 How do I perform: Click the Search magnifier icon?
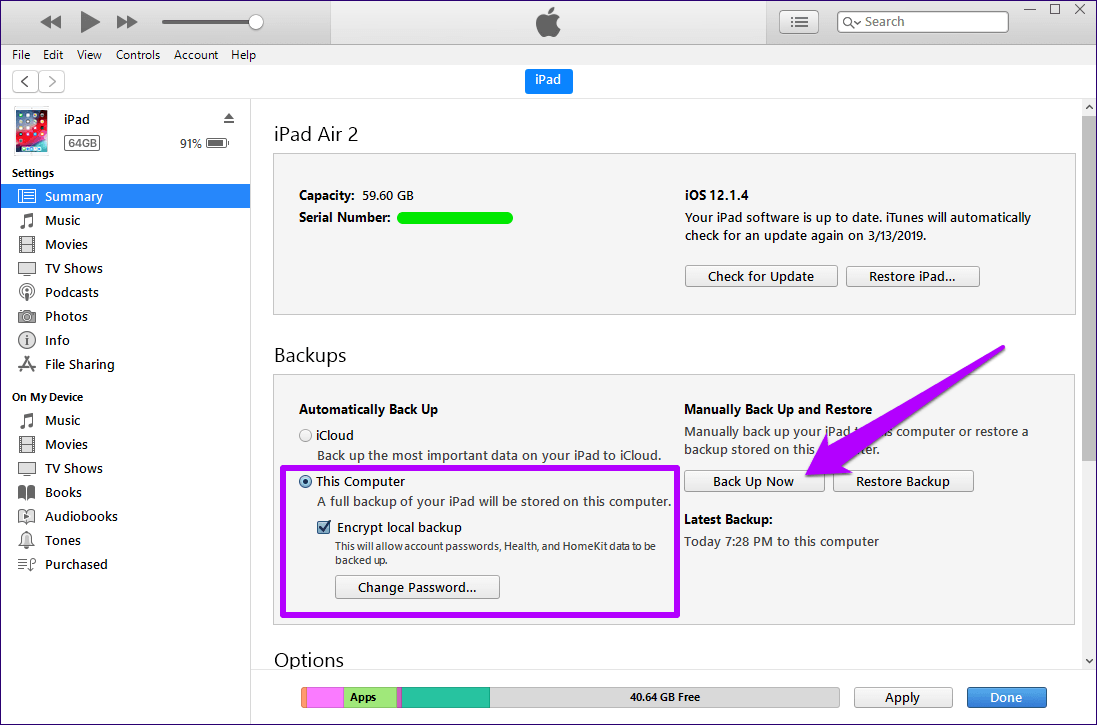(x=850, y=22)
